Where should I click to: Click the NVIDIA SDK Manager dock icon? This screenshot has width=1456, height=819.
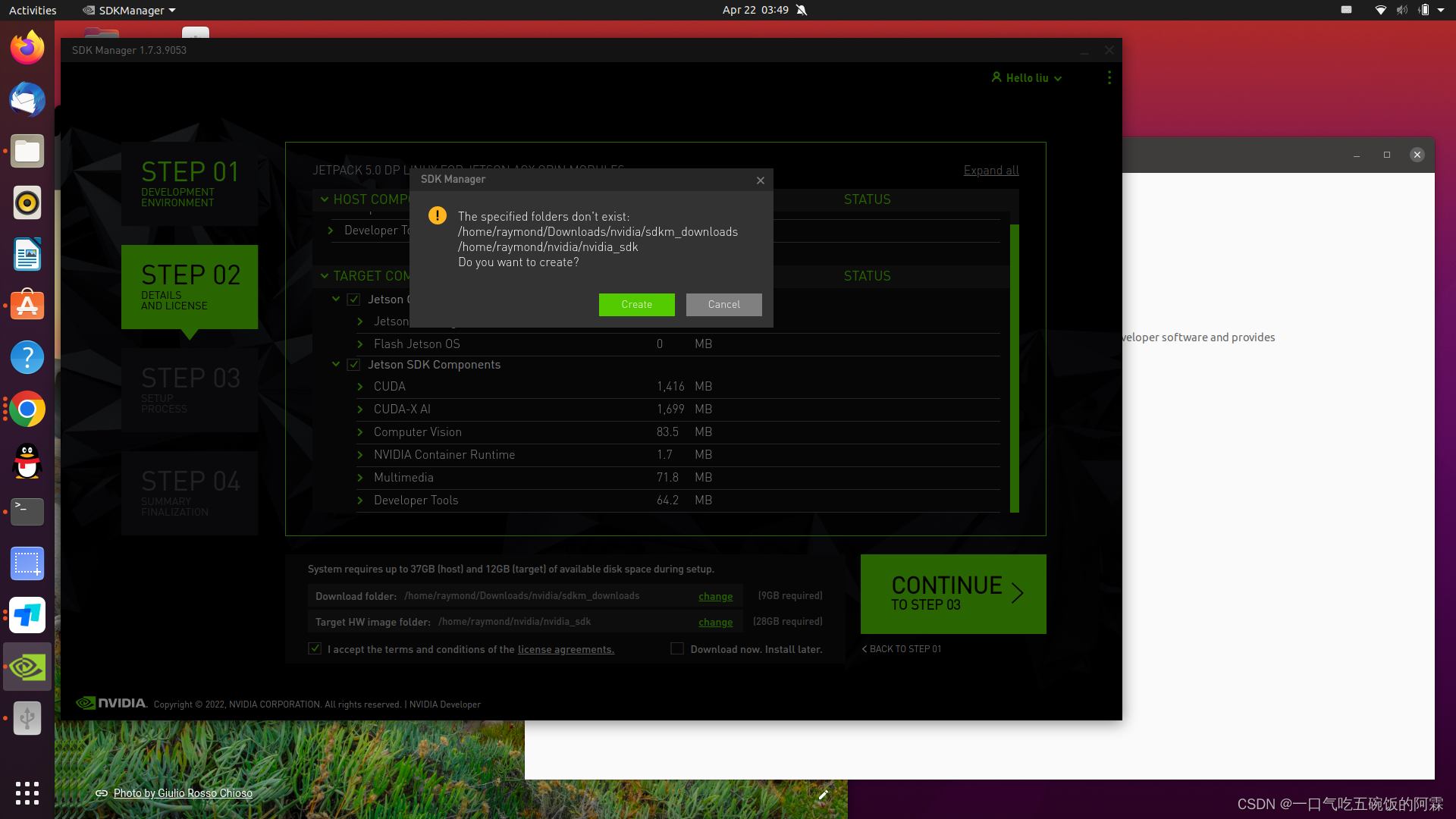coord(27,667)
